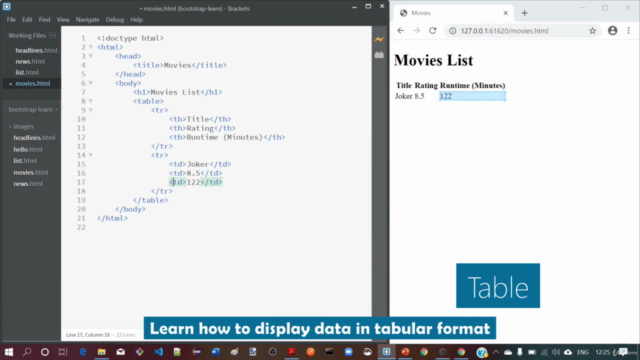Image resolution: width=640 pixels, height=360 pixels.
Task: Open headlines.html in the project tree
Action: (34, 138)
